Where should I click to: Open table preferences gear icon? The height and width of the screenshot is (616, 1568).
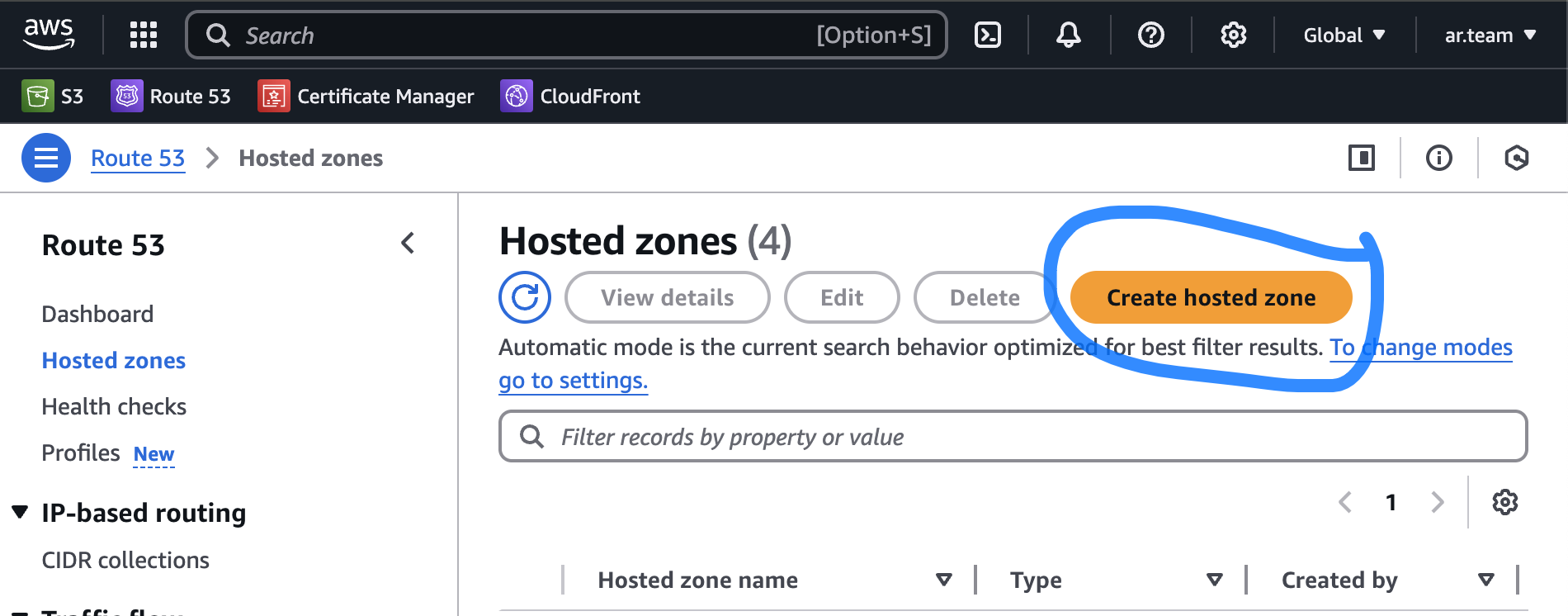(x=1504, y=502)
